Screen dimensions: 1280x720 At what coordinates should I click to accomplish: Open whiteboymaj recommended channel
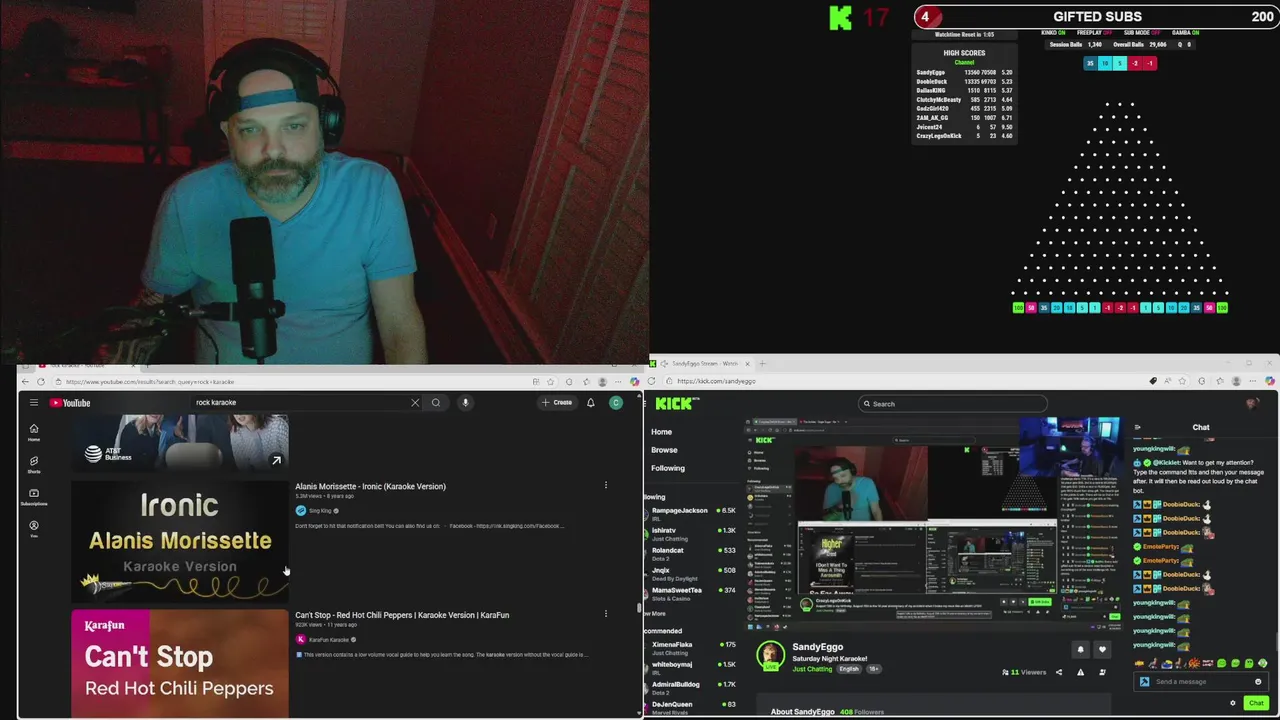(692, 667)
